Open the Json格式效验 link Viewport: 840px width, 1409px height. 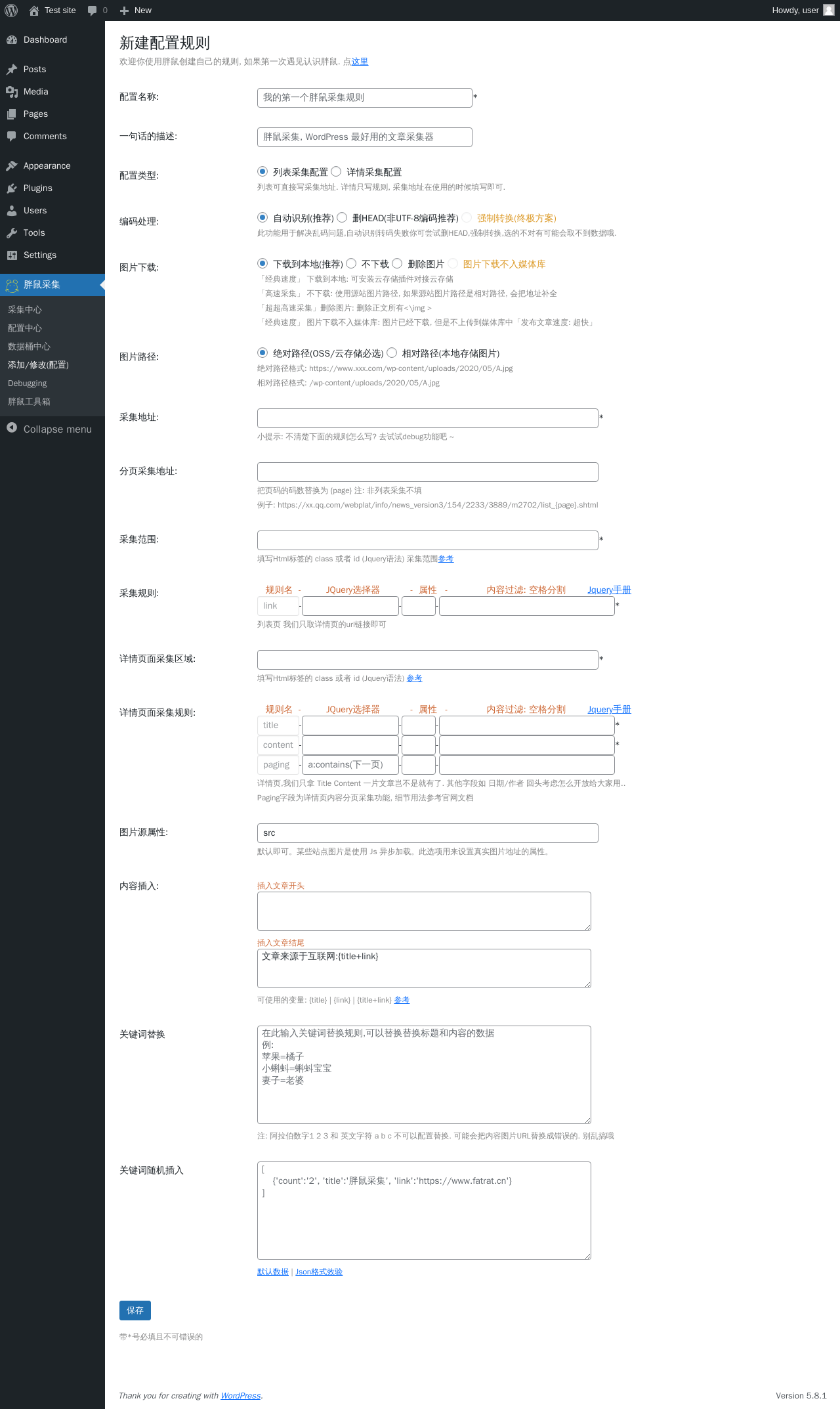tap(319, 1272)
